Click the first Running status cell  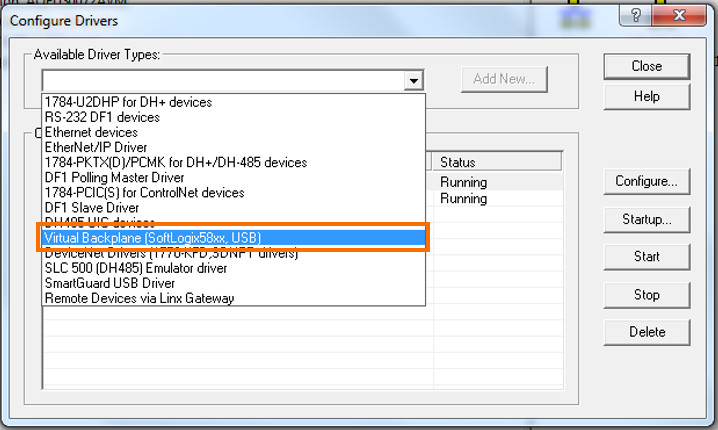point(498,182)
